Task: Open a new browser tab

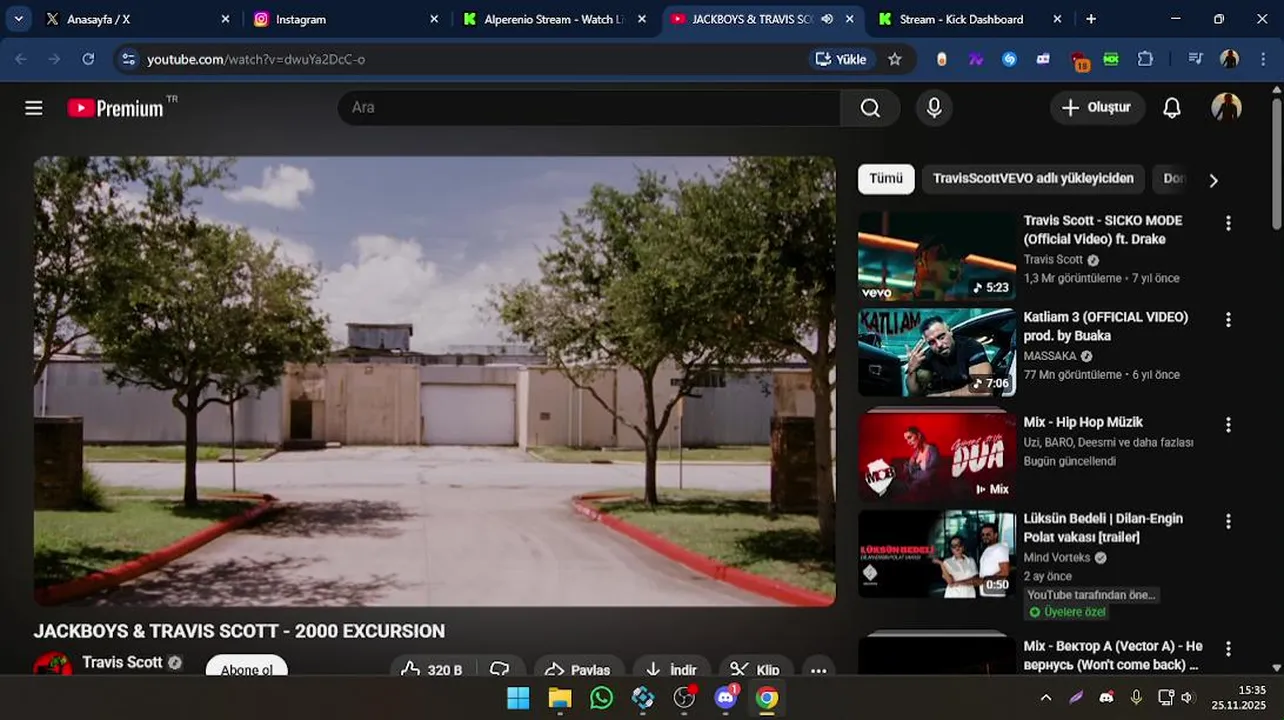Action: click(x=1091, y=19)
